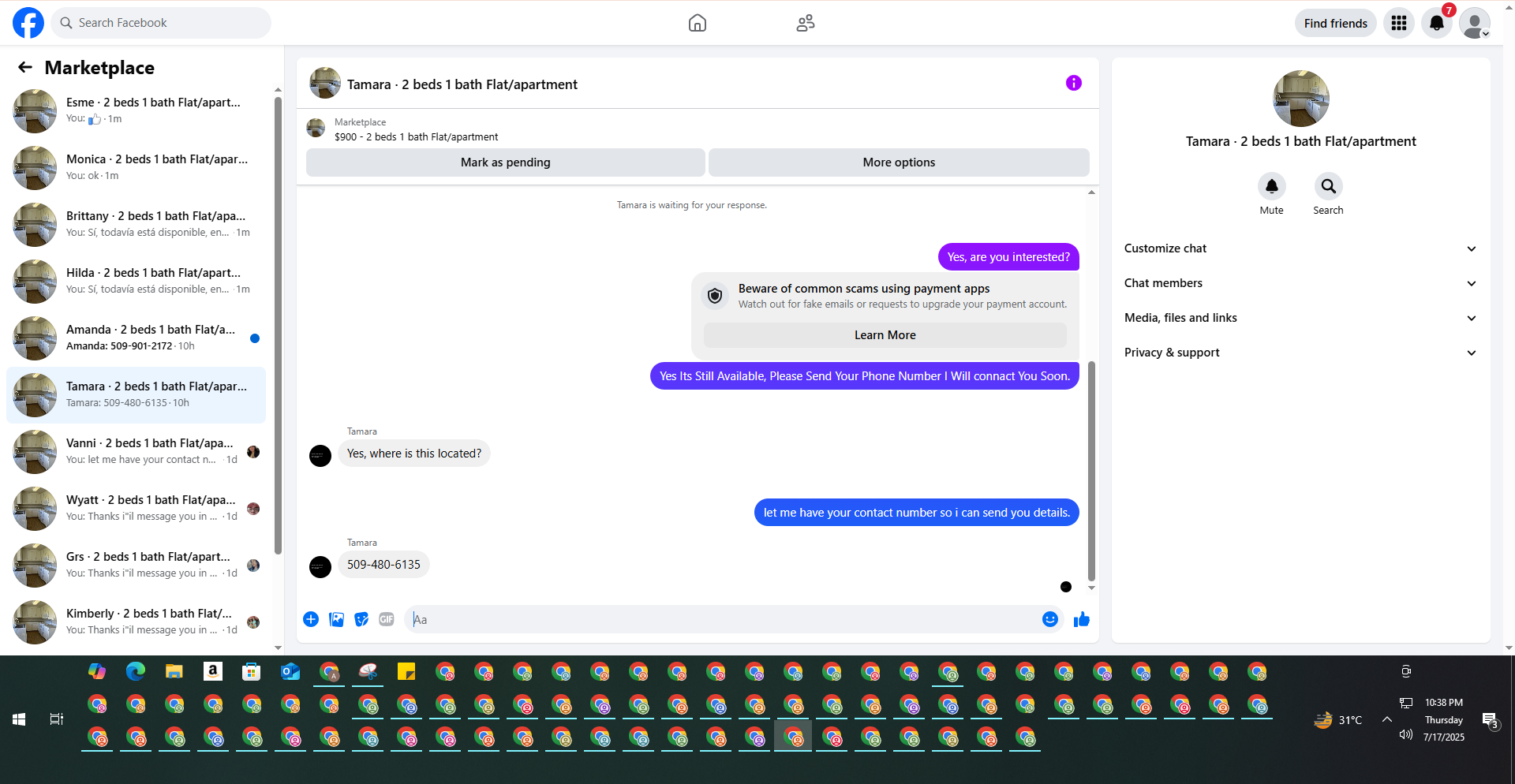Open more actions plus icon in composer
Screen dimensions: 1515x784
[x=311, y=619]
